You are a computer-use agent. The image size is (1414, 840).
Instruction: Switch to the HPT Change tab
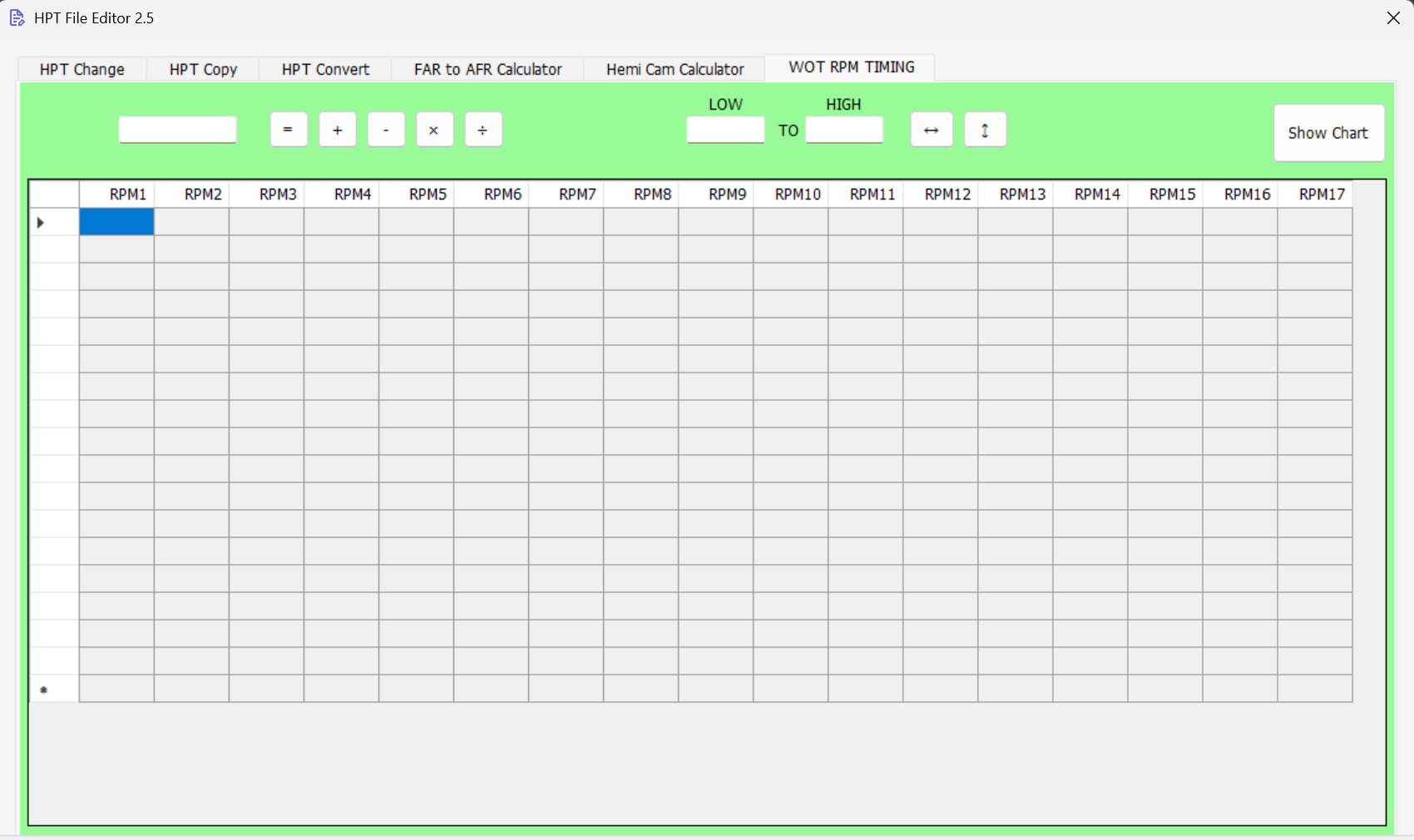(x=82, y=69)
